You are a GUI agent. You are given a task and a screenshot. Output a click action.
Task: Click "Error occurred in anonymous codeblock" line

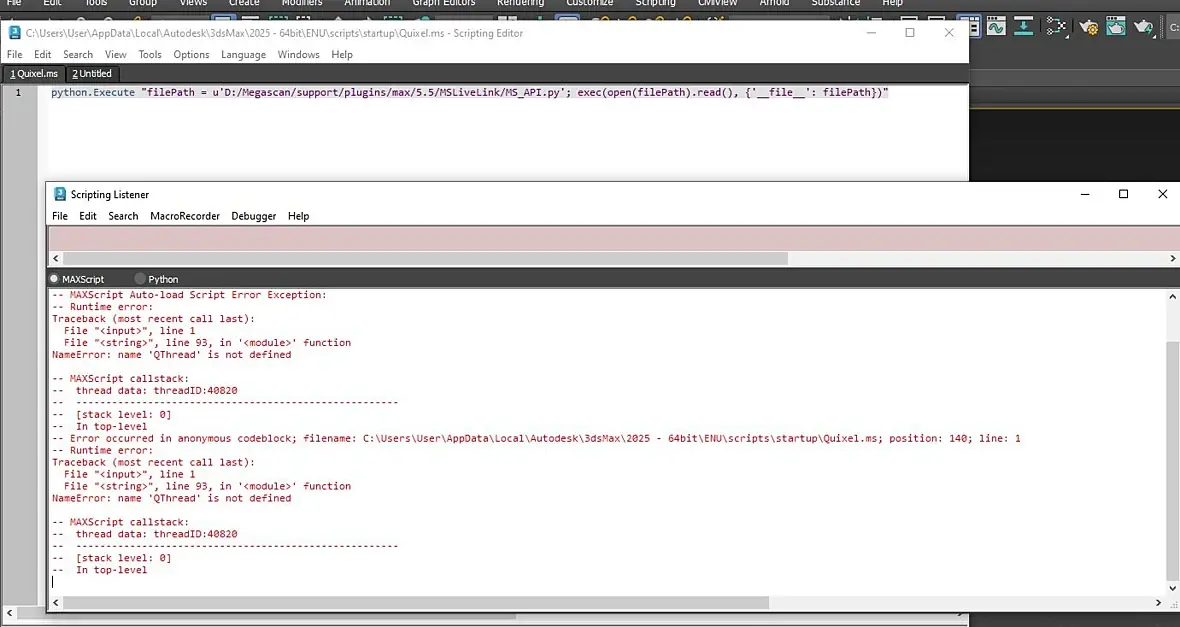[537, 438]
